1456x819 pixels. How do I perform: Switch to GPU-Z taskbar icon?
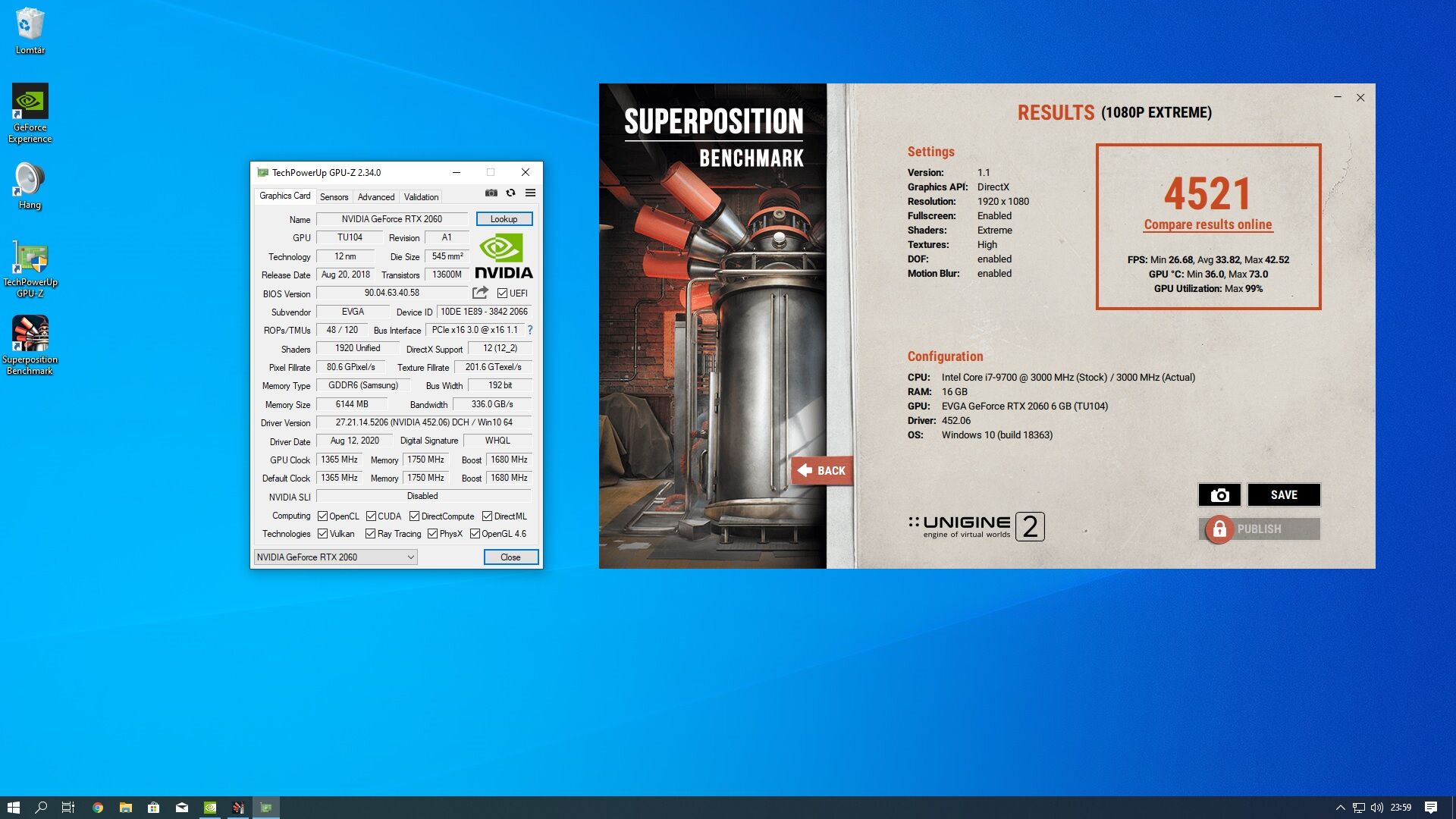(x=266, y=808)
